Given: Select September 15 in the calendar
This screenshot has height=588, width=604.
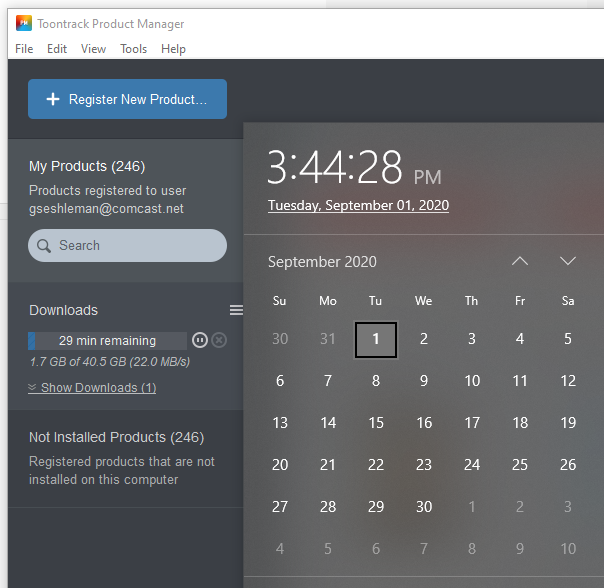Looking at the screenshot, I should pos(376,423).
